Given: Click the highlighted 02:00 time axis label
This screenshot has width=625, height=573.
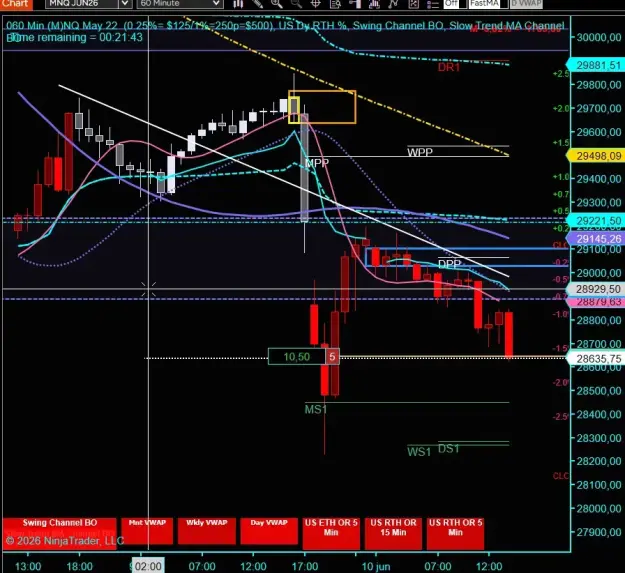Looking at the screenshot, I should click(148, 566).
